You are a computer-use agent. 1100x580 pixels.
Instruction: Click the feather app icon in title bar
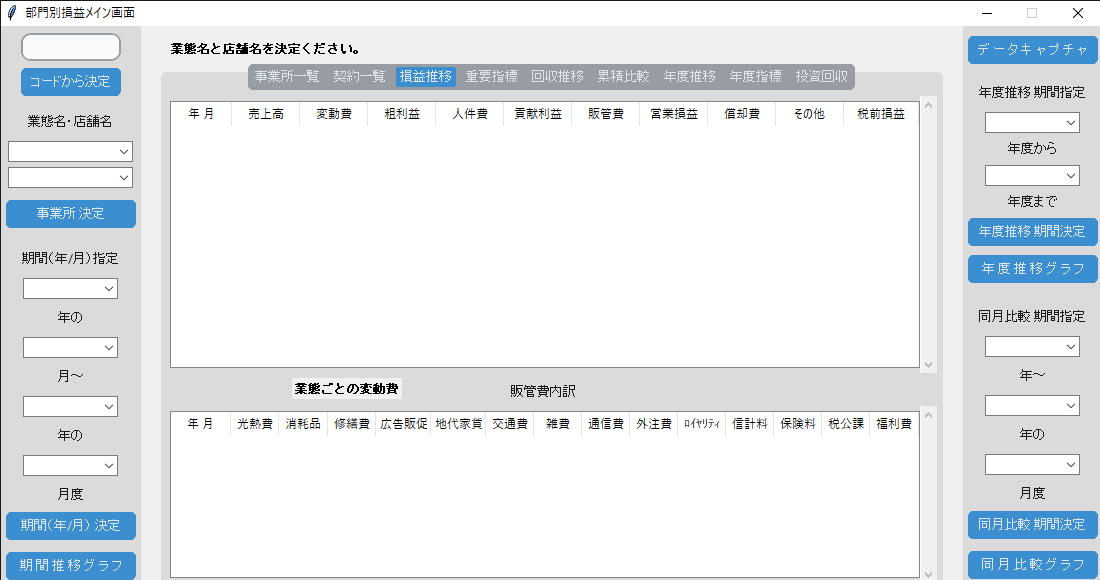[12, 13]
